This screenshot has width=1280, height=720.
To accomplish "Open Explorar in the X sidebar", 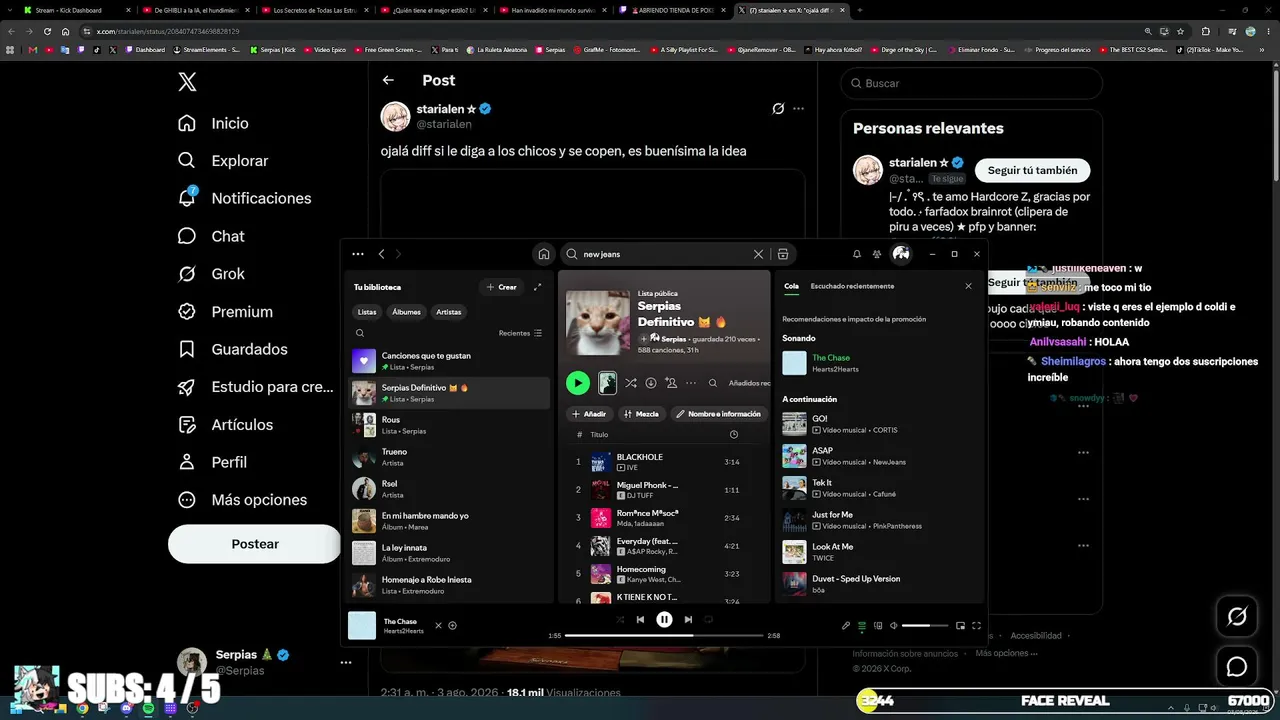I will (x=223, y=160).
